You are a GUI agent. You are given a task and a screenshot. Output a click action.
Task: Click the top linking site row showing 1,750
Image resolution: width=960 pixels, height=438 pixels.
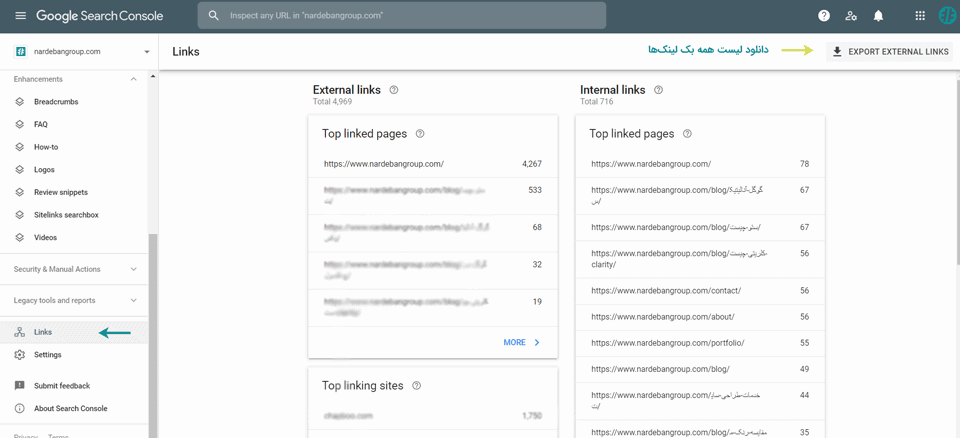coord(433,416)
